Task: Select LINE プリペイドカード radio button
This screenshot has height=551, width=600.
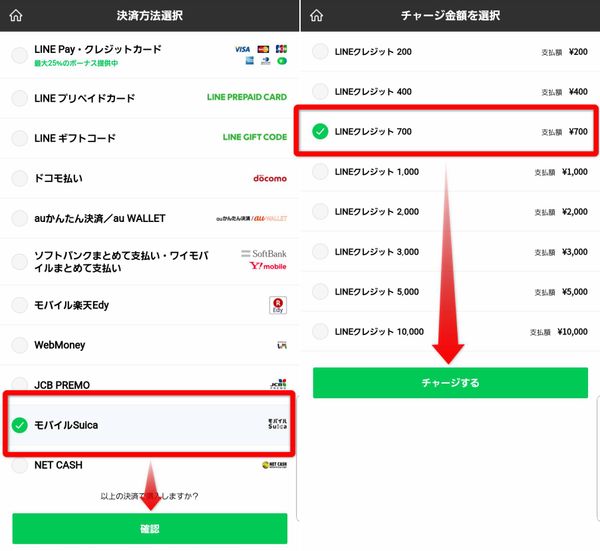Action: click(20, 98)
